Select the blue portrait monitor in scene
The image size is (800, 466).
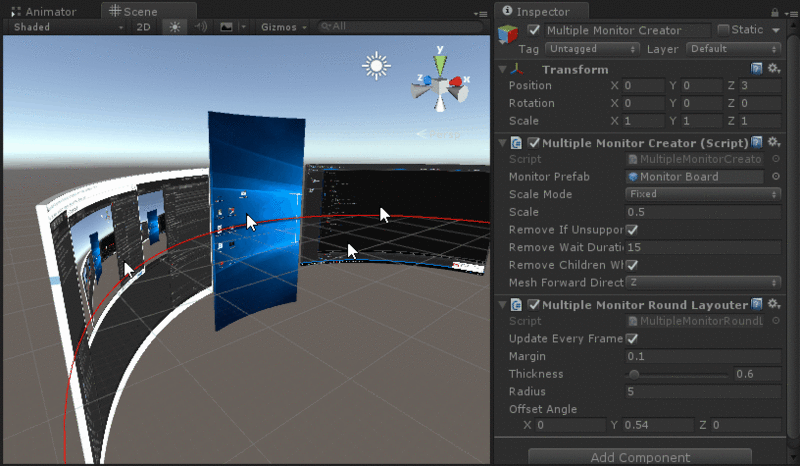[256, 220]
